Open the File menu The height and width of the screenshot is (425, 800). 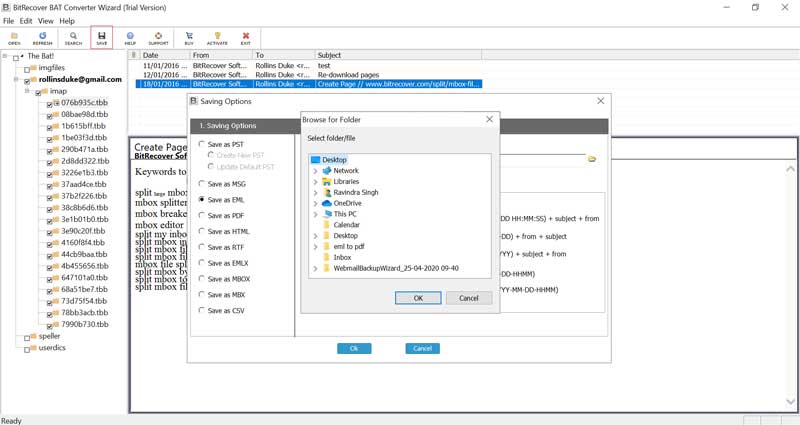[8, 21]
